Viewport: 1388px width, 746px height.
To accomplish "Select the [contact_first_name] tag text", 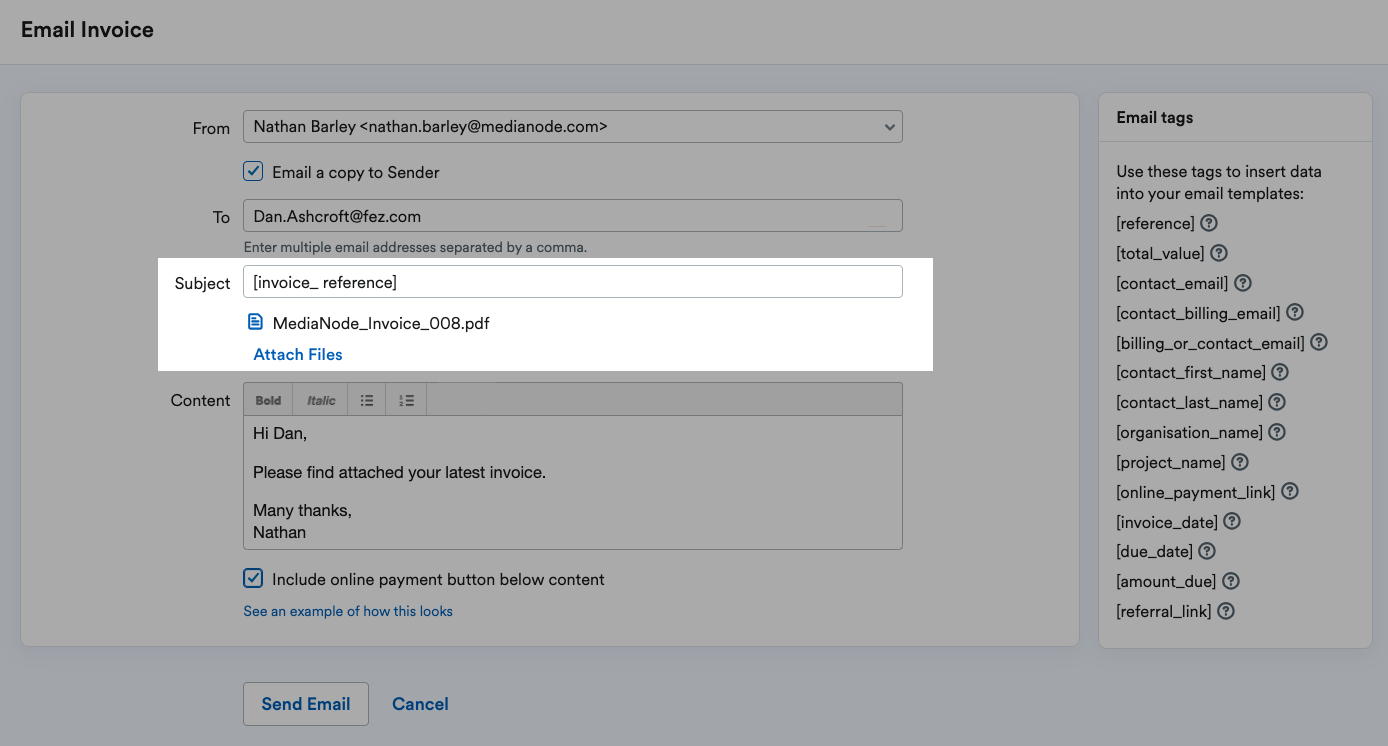I will (x=1191, y=373).
